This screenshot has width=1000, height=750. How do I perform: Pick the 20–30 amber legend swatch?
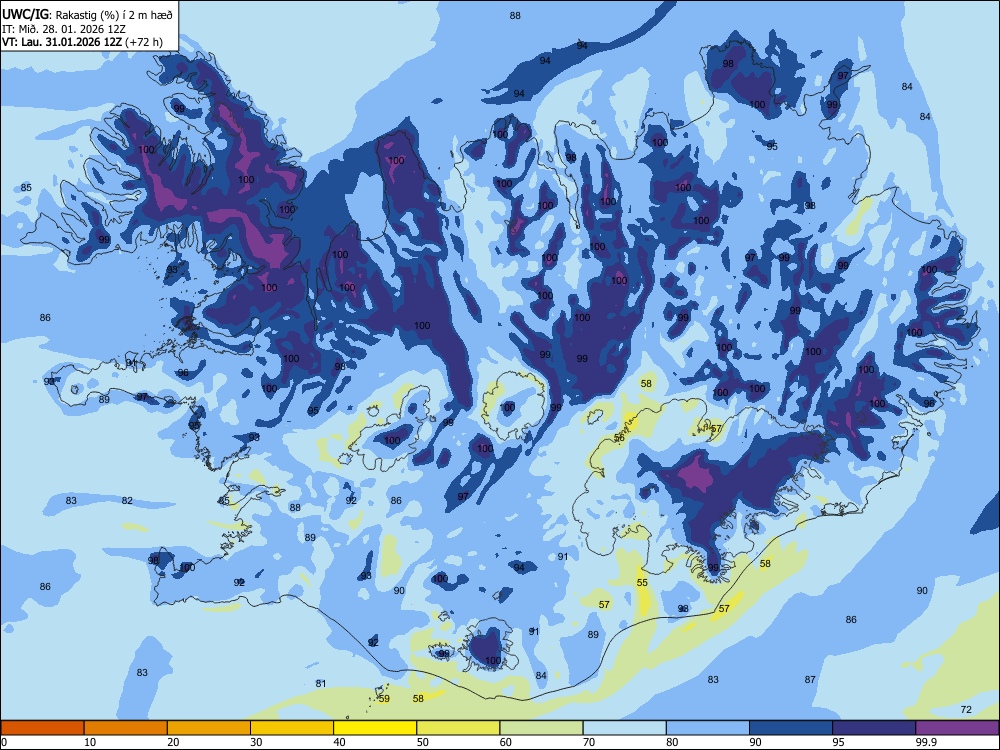tap(209, 728)
